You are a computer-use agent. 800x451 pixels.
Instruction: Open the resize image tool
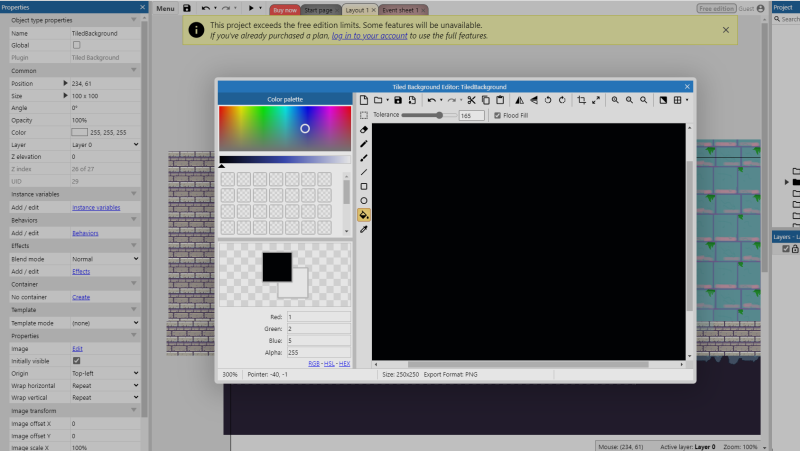[596, 100]
